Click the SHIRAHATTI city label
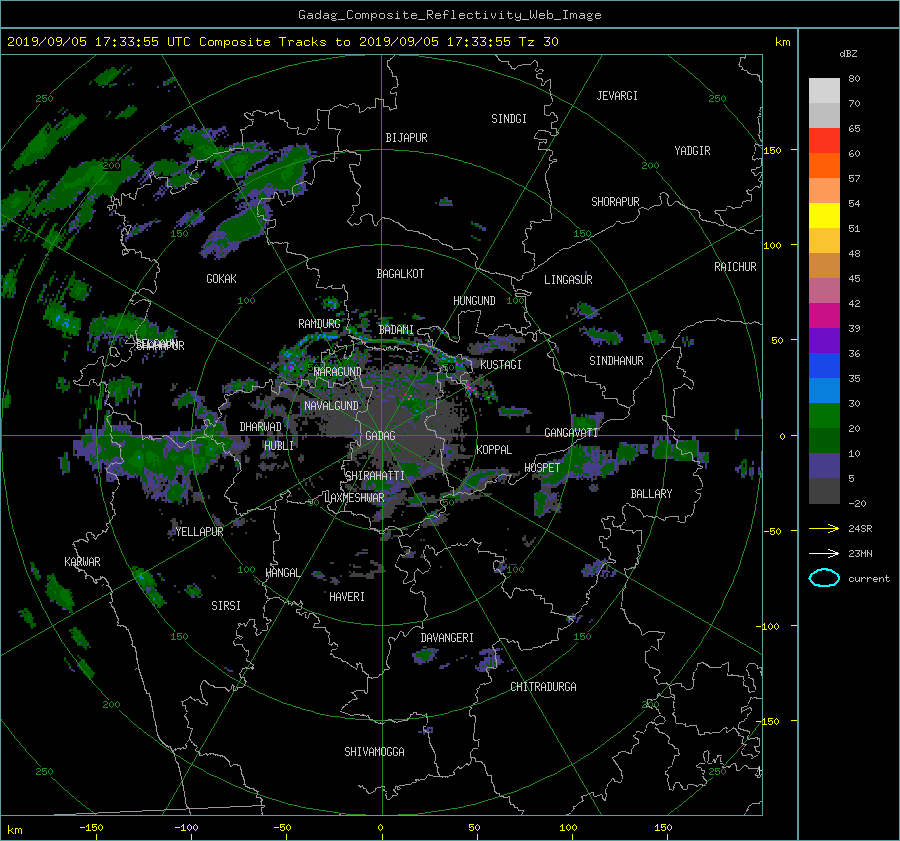This screenshot has width=900, height=841. [375, 476]
